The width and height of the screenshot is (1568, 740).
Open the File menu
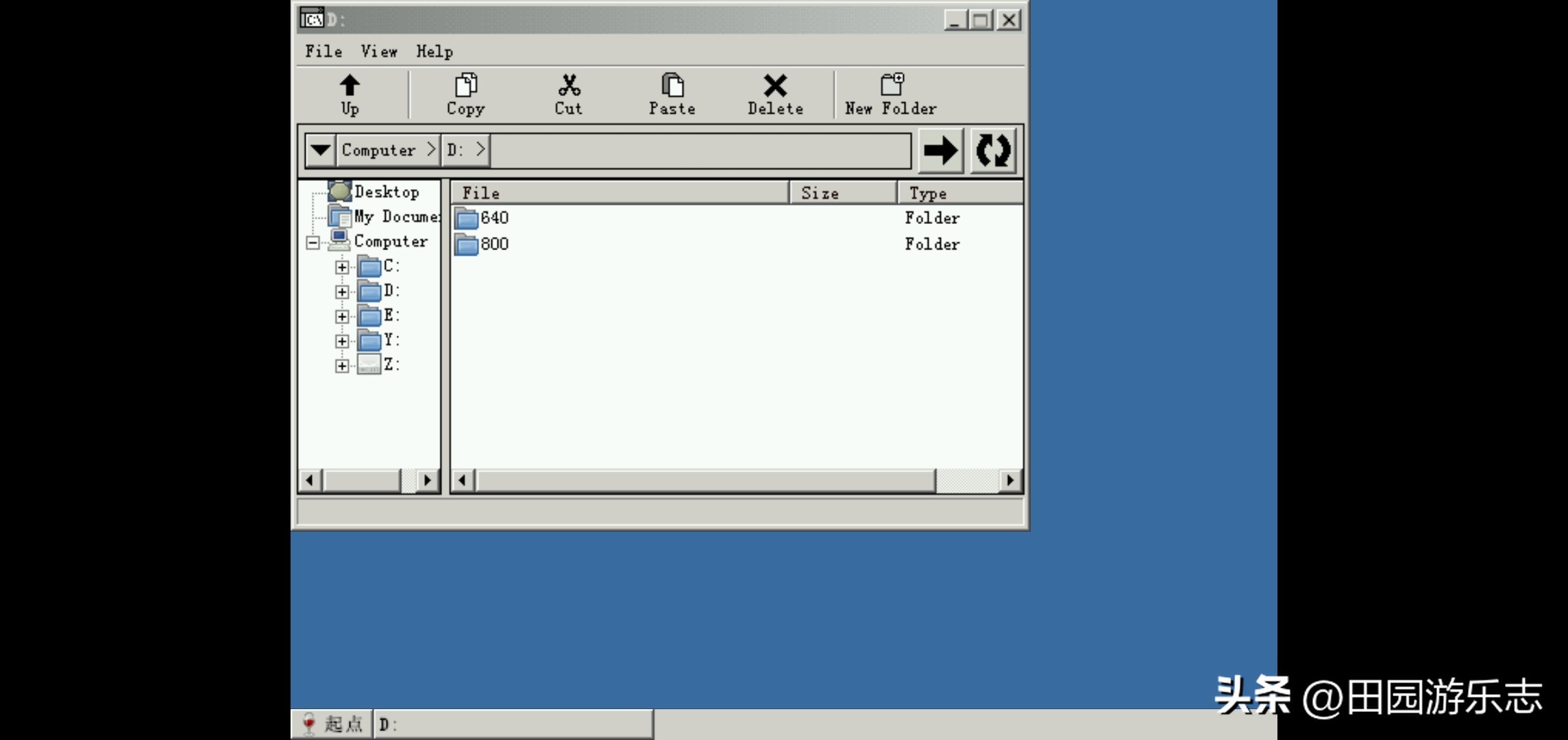(x=323, y=51)
